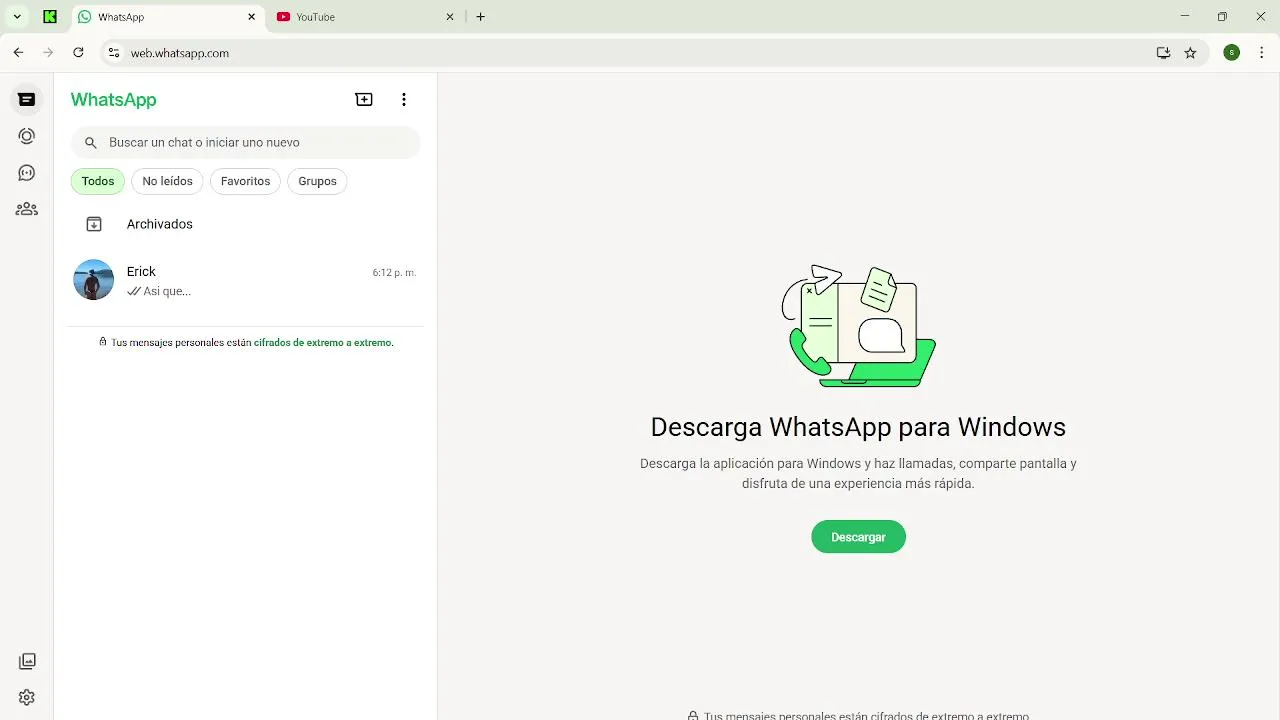Start a new chat with plus icon
Screen dimensions: 1280x720
pyautogui.click(x=364, y=99)
